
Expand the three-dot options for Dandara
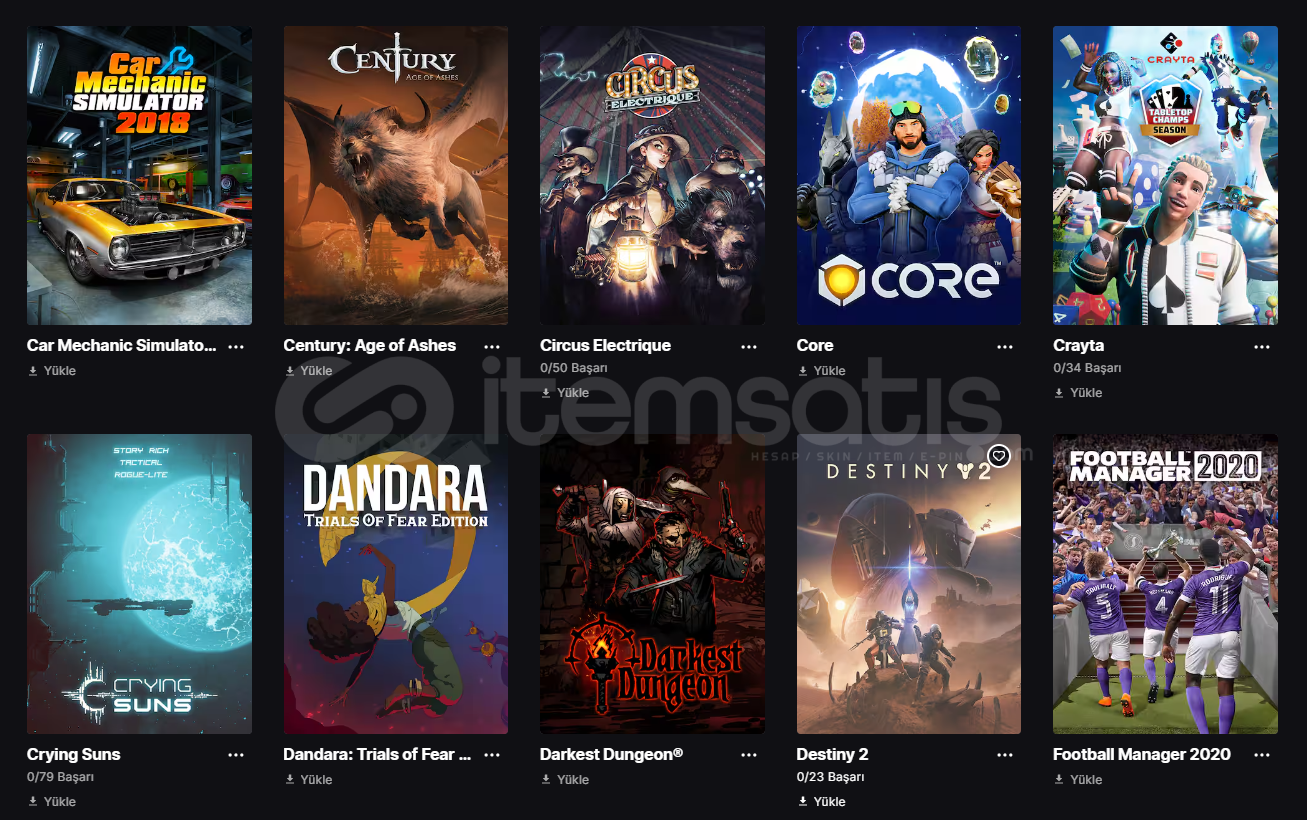[492, 755]
